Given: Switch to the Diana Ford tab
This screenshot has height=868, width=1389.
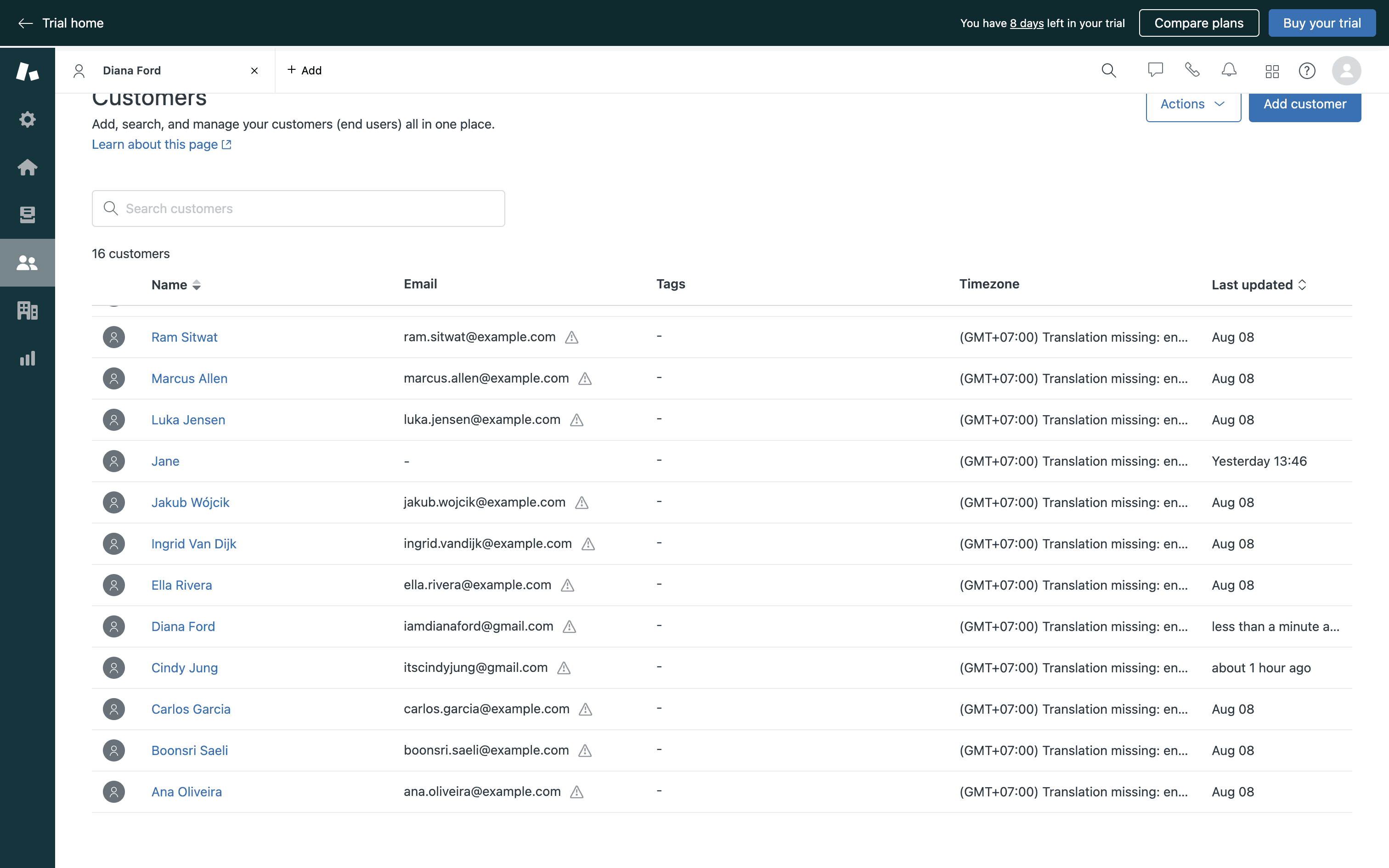Looking at the screenshot, I should click(x=132, y=71).
